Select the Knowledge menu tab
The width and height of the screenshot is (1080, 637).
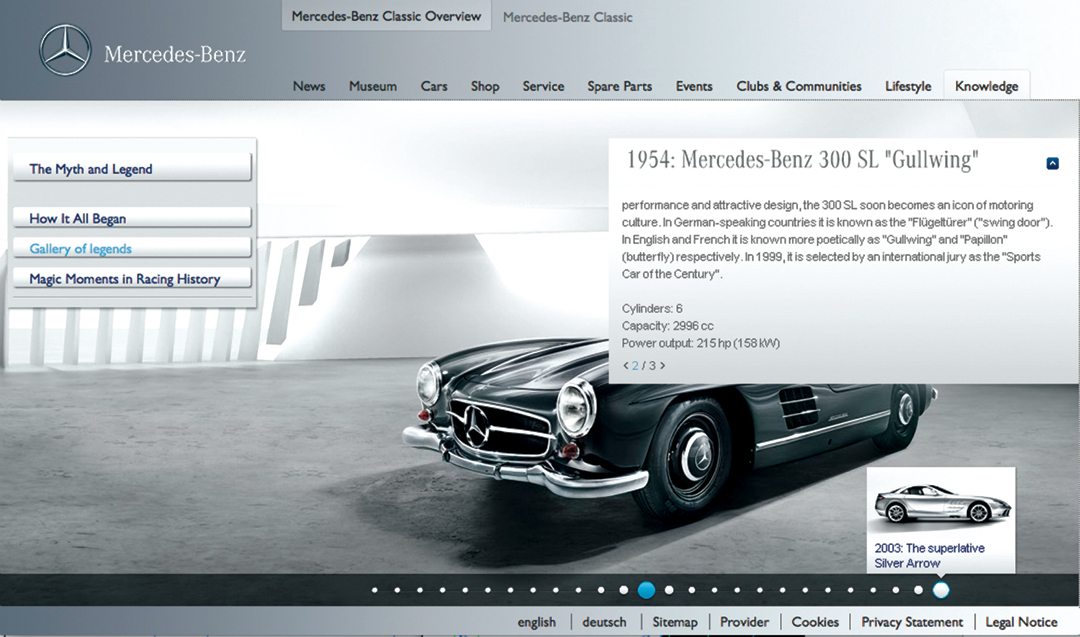pyautogui.click(x=986, y=85)
